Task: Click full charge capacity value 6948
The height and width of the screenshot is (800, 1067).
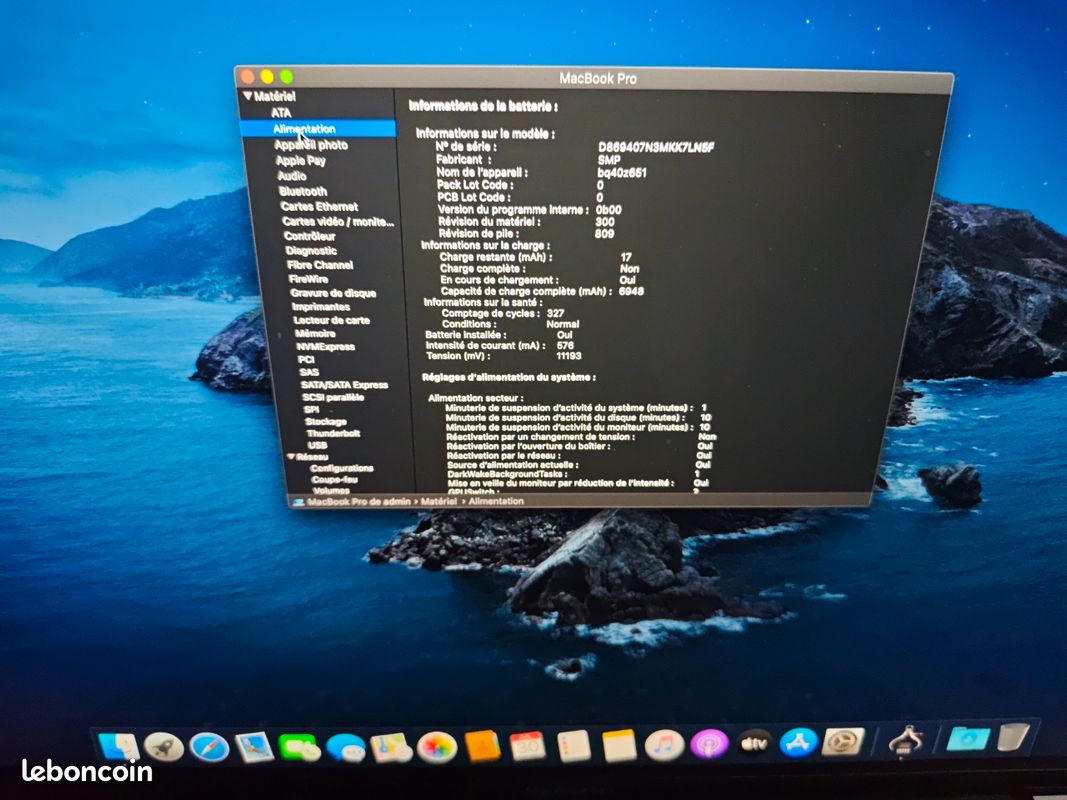Action: 631,291
